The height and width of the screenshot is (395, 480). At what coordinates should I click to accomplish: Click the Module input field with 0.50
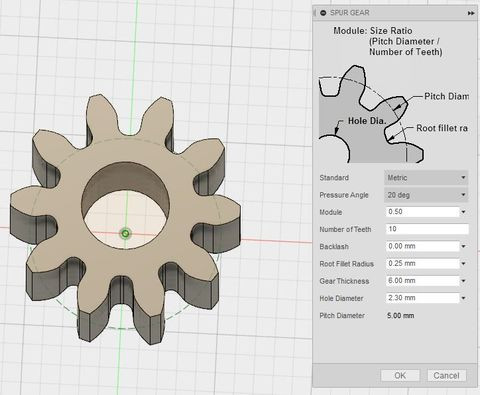pyautogui.click(x=422, y=212)
